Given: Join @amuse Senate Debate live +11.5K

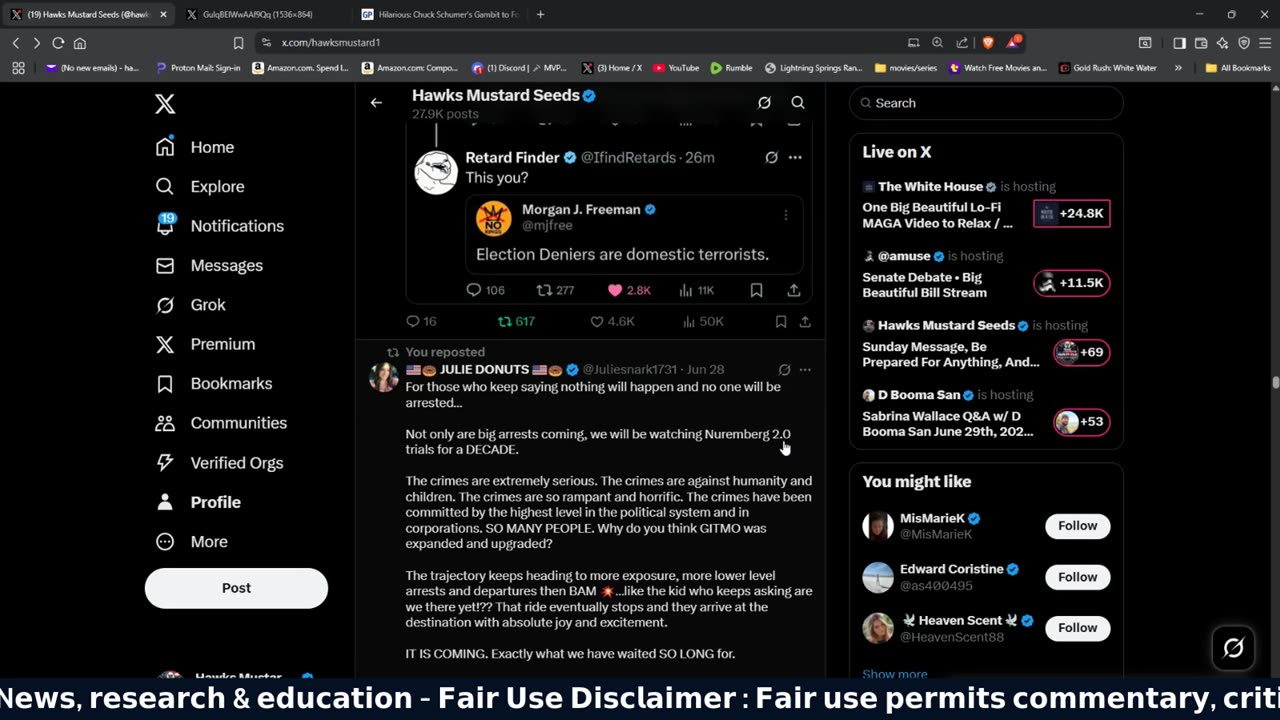Looking at the screenshot, I should (x=1071, y=283).
